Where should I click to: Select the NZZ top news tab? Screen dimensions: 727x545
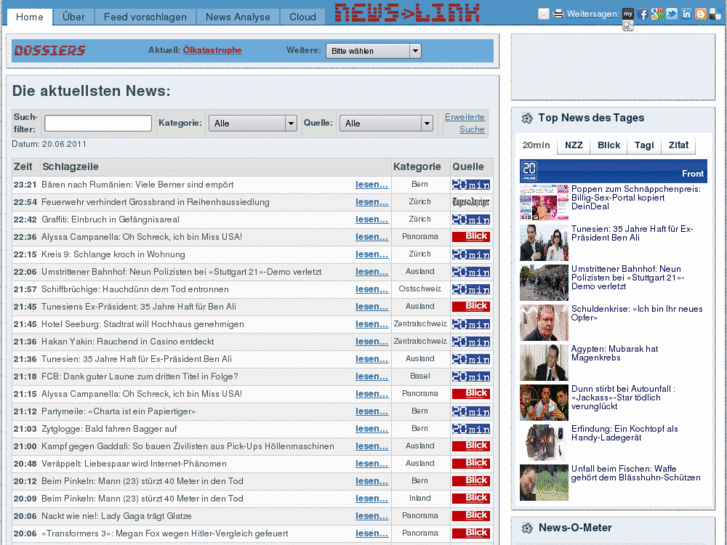tap(574, 145)
